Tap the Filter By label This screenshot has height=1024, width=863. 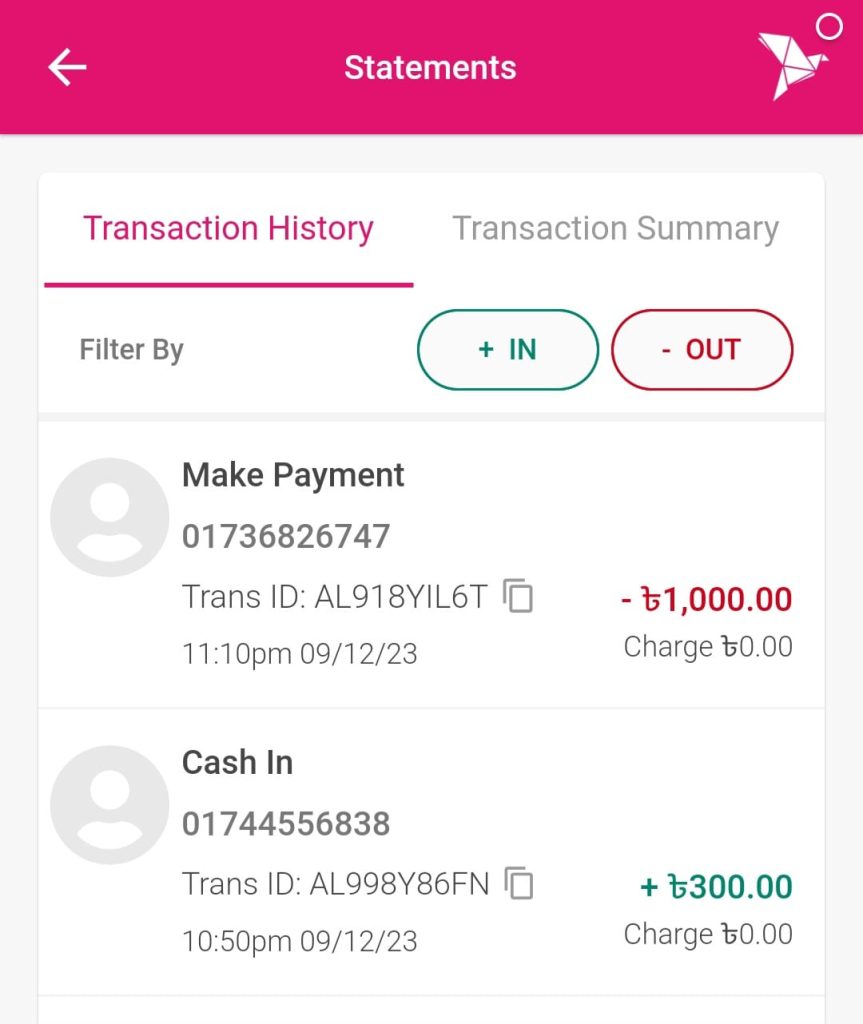pos(131,350)
